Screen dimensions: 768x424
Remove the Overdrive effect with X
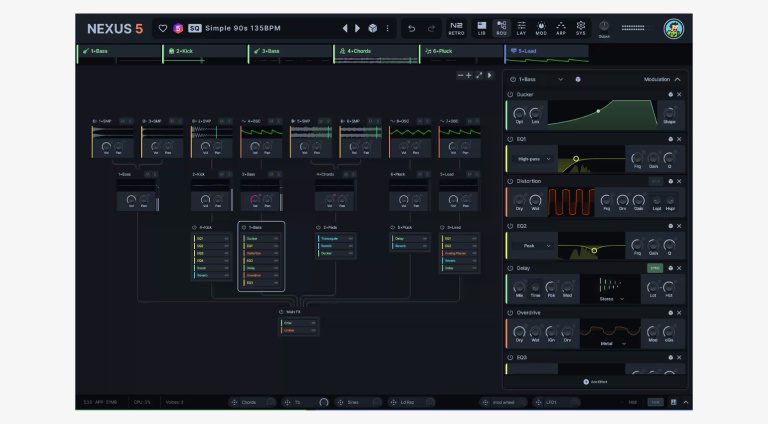click(x=679, y=312)
